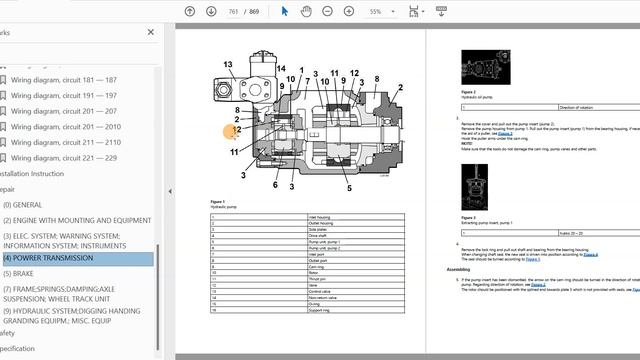Open bookmark Wiring diagram, circuit 201 — 207

coord(64,111)
